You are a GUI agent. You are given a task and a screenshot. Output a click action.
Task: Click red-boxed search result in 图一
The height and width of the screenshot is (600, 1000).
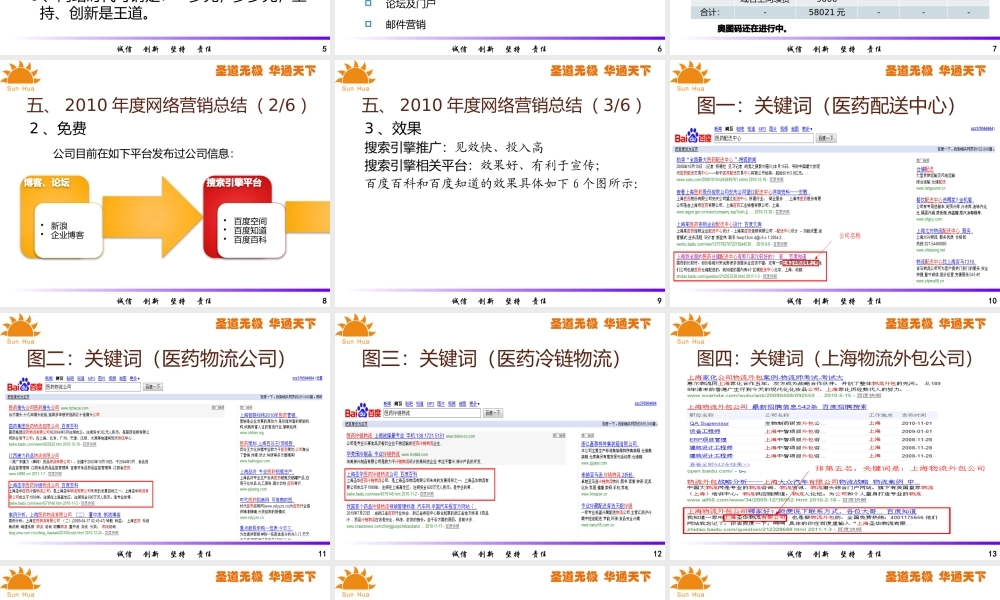(x=751, y=267)
